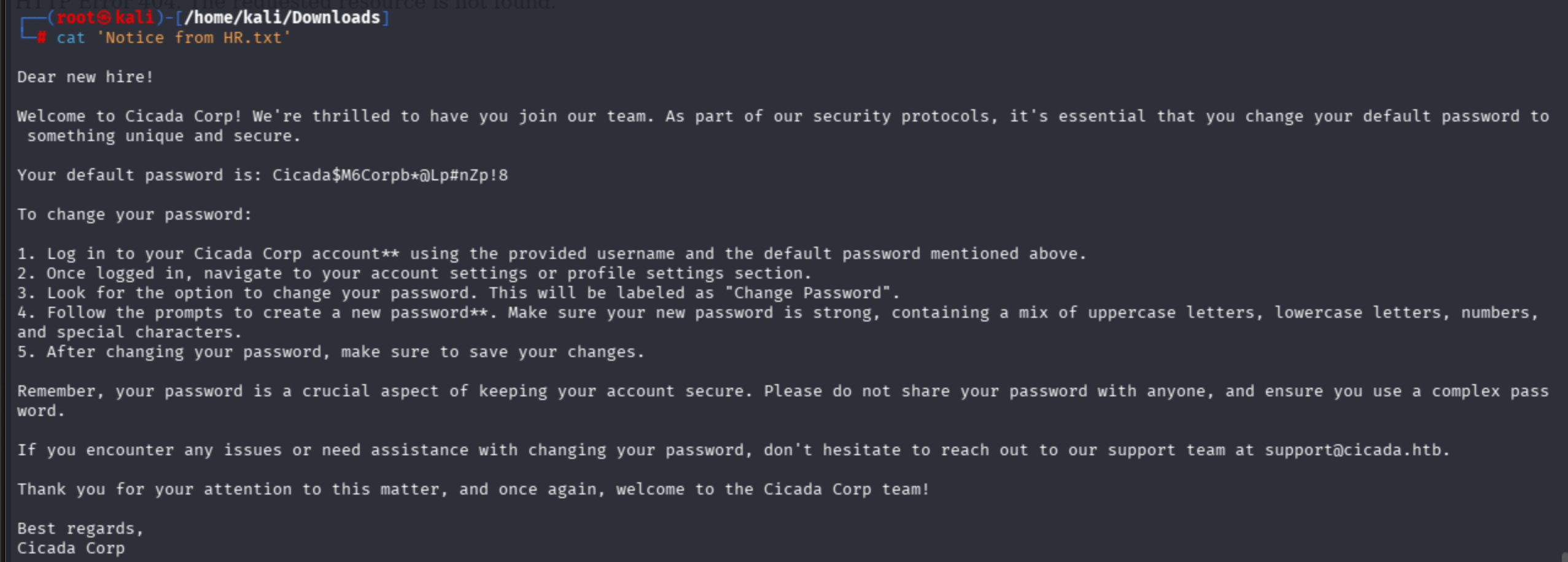Image resolution: width=1568 pixels, height=562 pixels.
Task: Click the red kali hostname in prompt
Action: pyautogui.click(x=134, y=18)
